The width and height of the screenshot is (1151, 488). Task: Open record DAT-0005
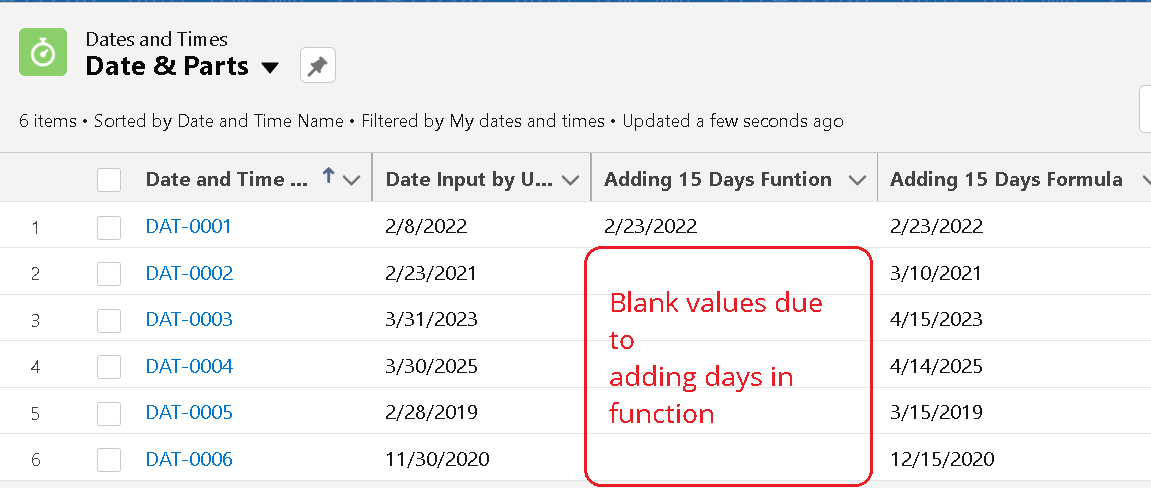click(189, 412)
